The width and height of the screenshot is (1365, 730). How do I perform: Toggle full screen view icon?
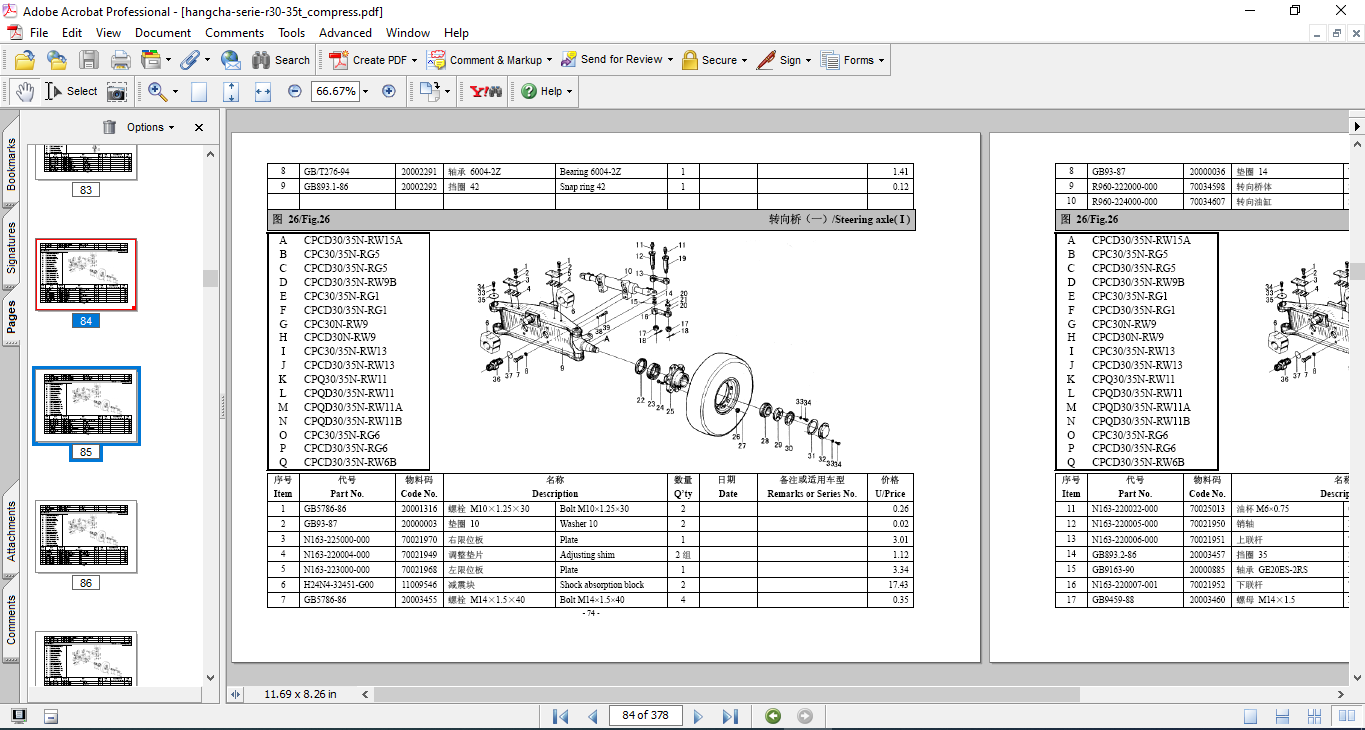[19, 716]
